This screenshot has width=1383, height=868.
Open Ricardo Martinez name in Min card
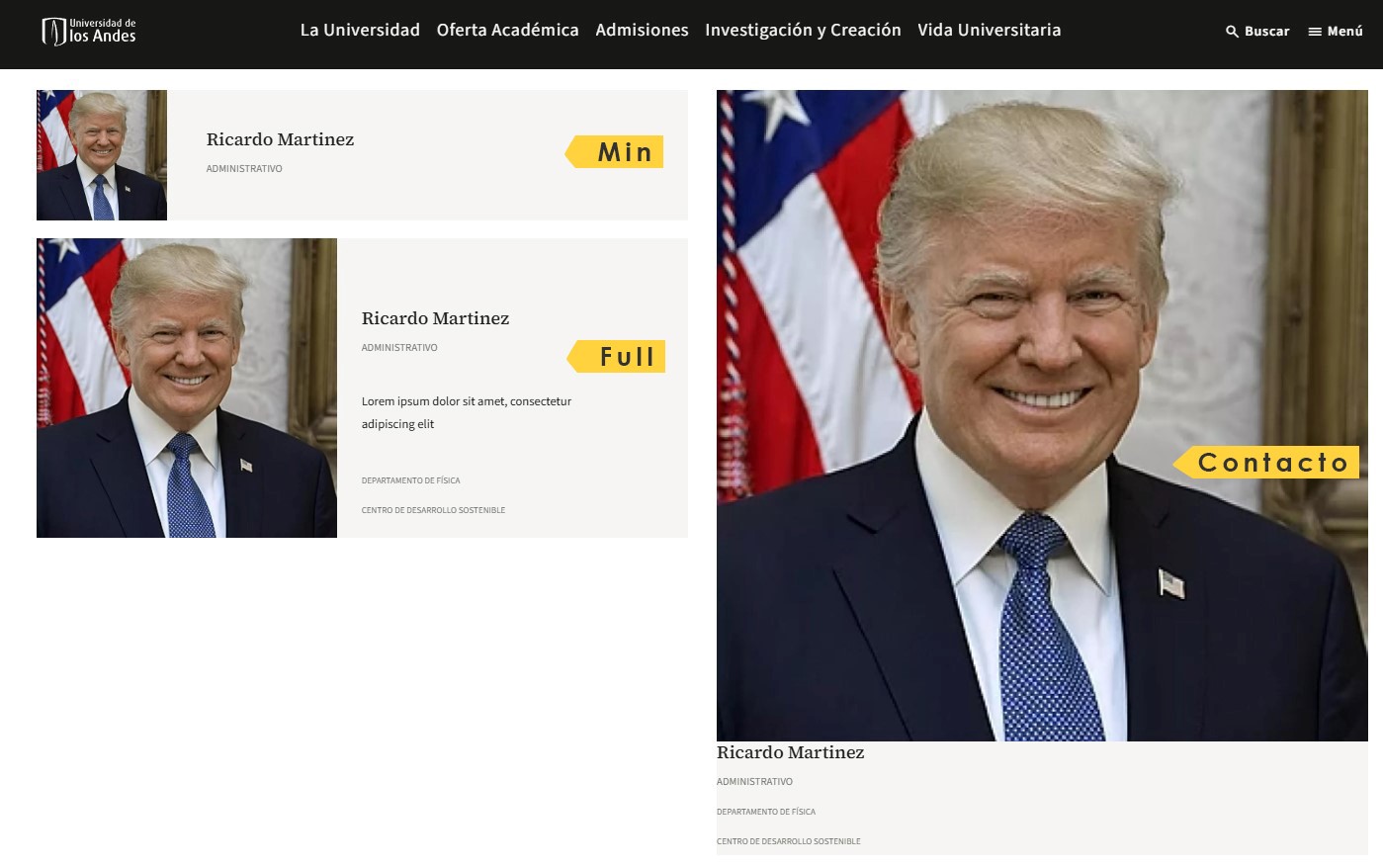(x=280, y=139)
